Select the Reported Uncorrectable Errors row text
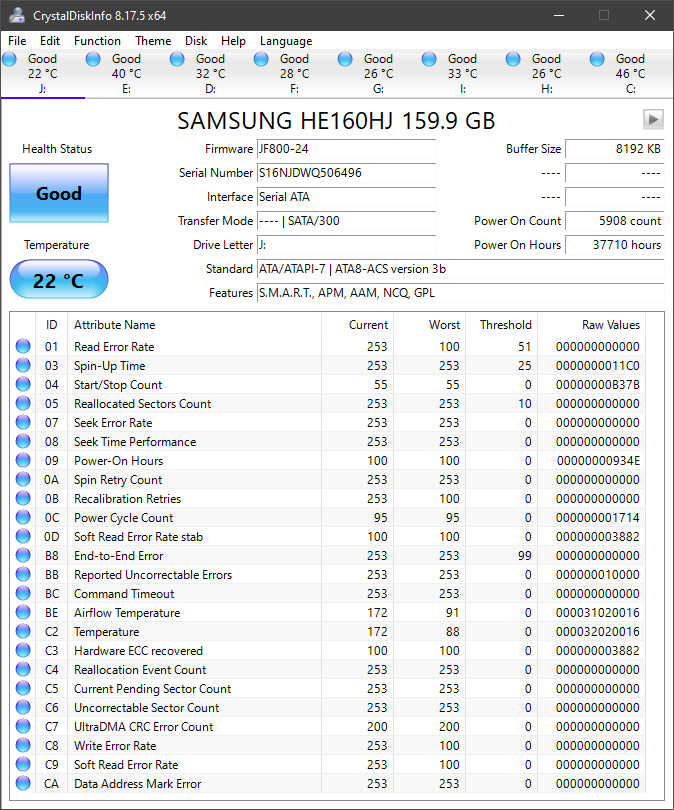Viewport: 674px width, 810px height. coord(153,574)
